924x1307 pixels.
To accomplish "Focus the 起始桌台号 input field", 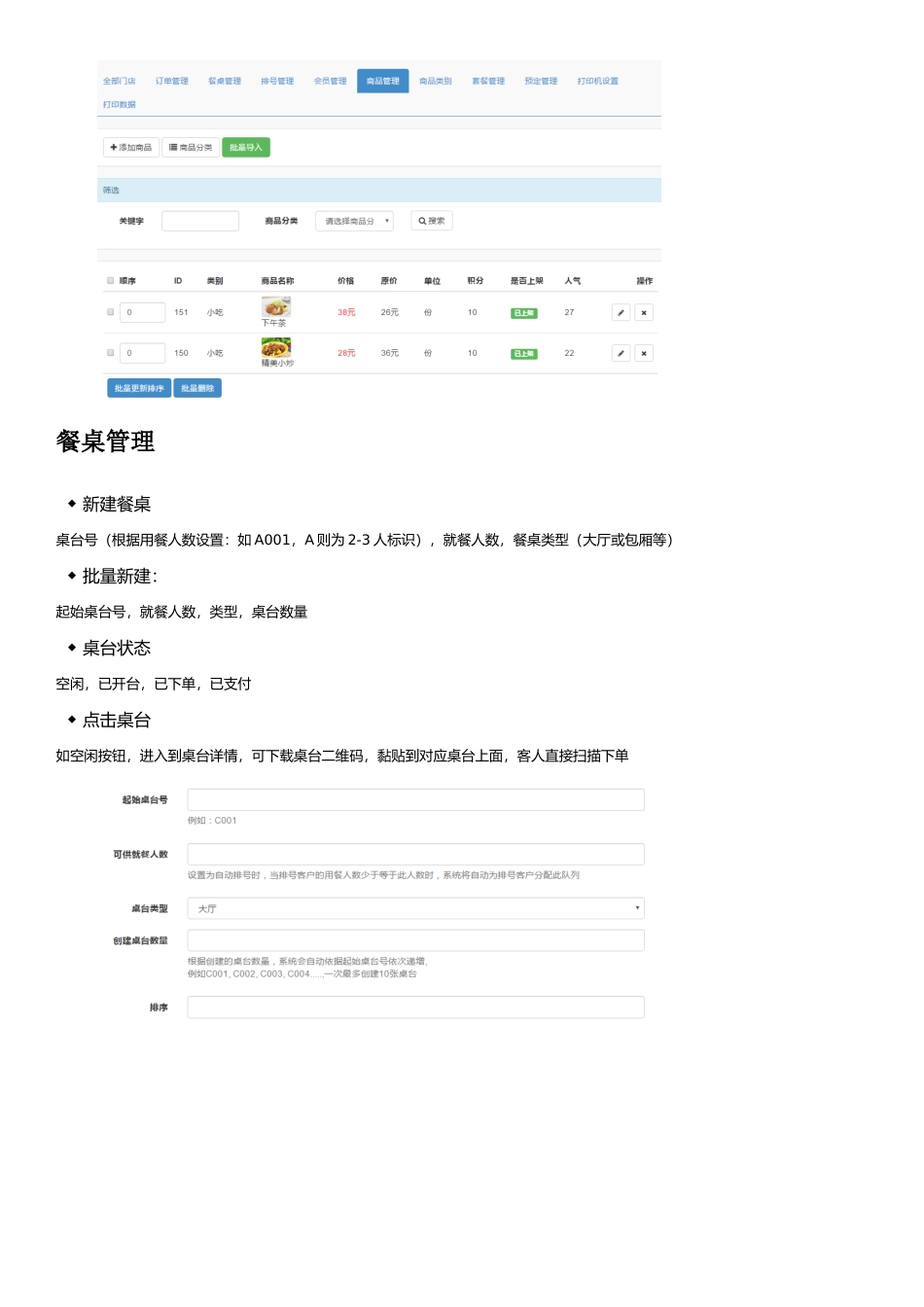I will point(415,799).
